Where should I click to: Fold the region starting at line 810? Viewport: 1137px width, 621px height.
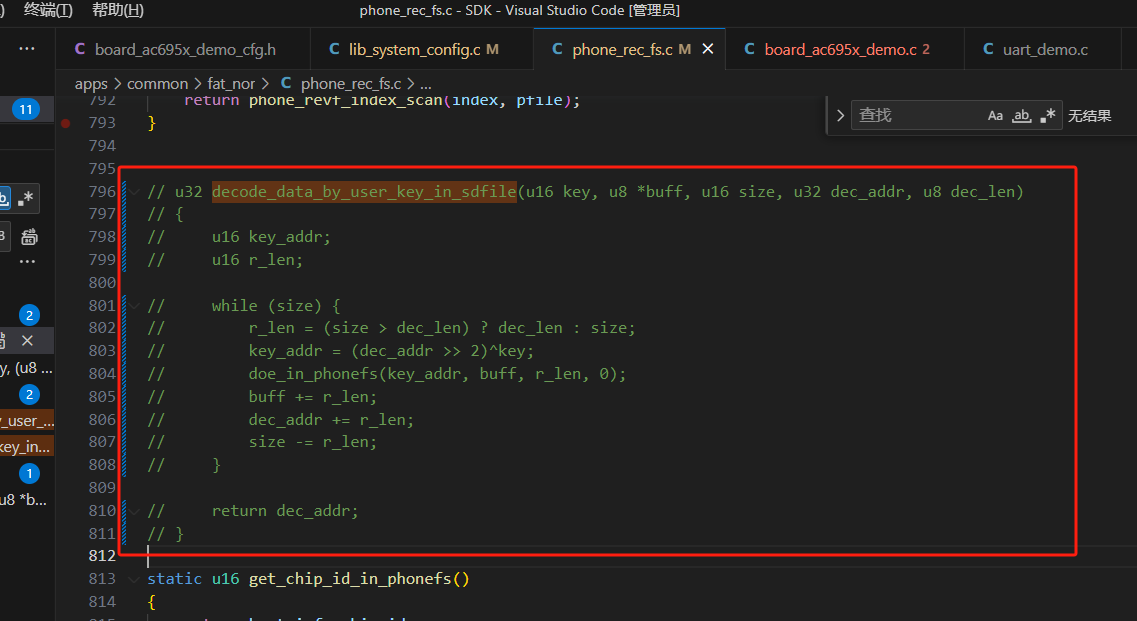pyautogui.click(x=135, y=511)
